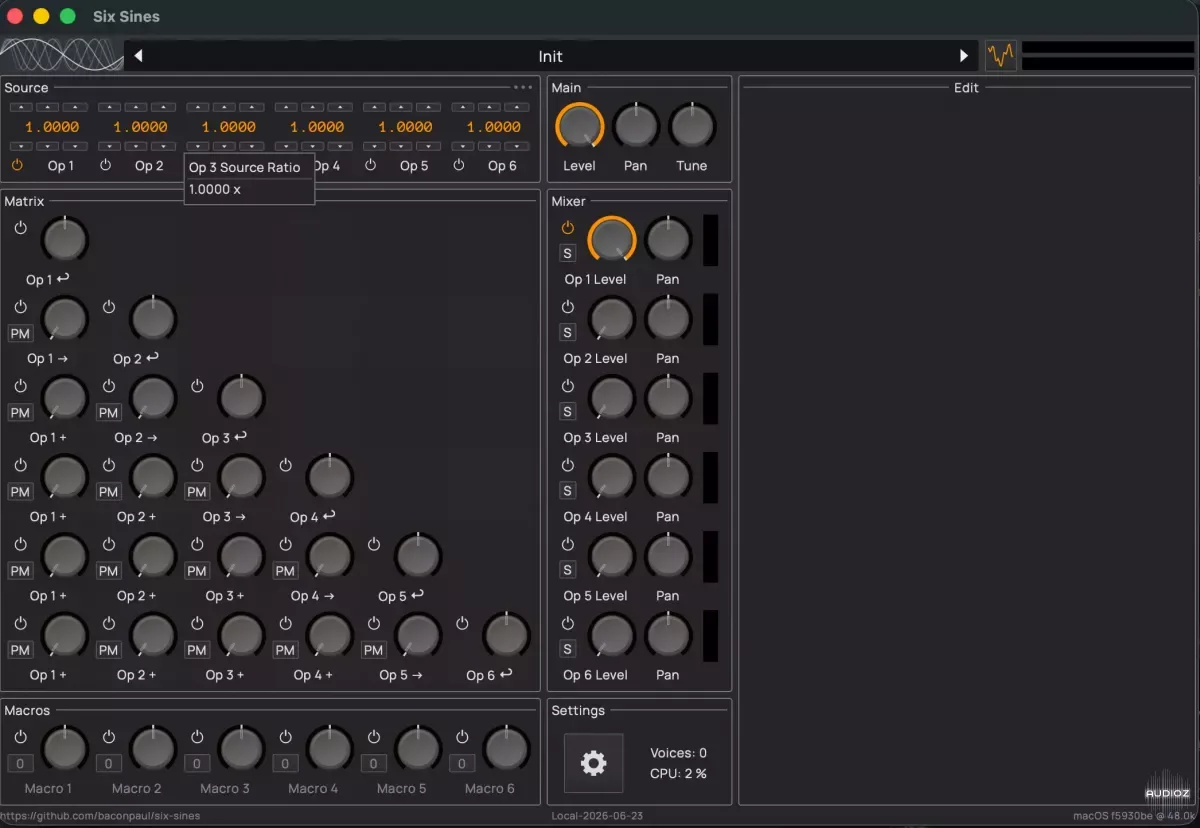
Task: Enable power icon above Op 2 → PM
Action: click(x=108, y=385)
